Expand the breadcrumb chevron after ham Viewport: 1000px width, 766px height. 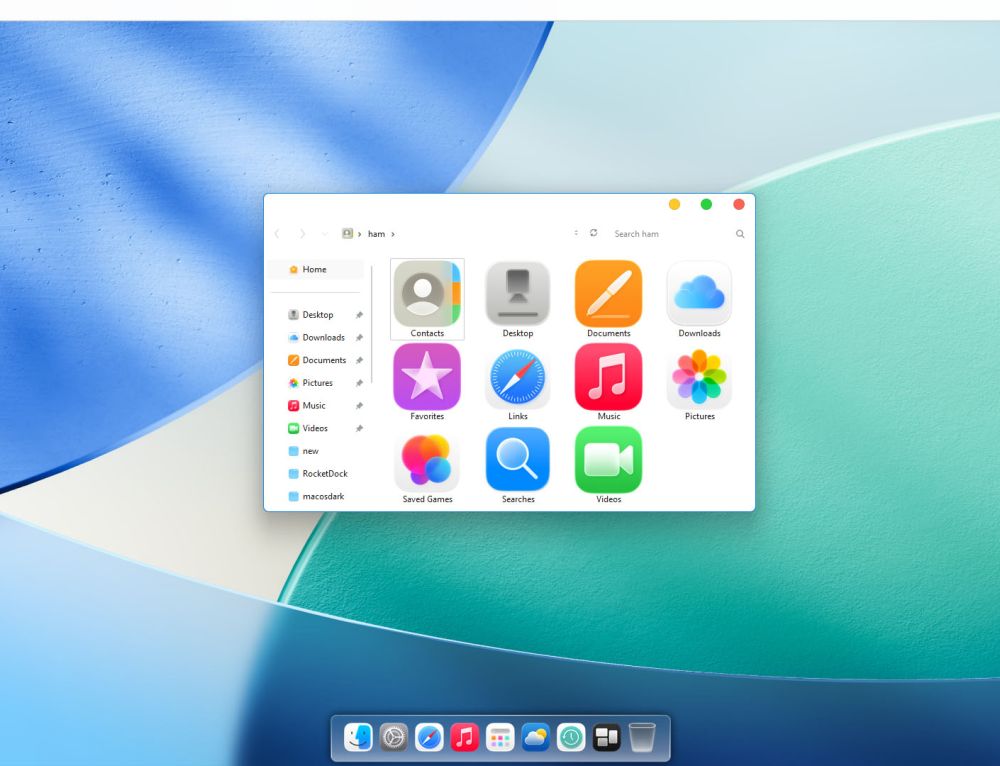392,233
